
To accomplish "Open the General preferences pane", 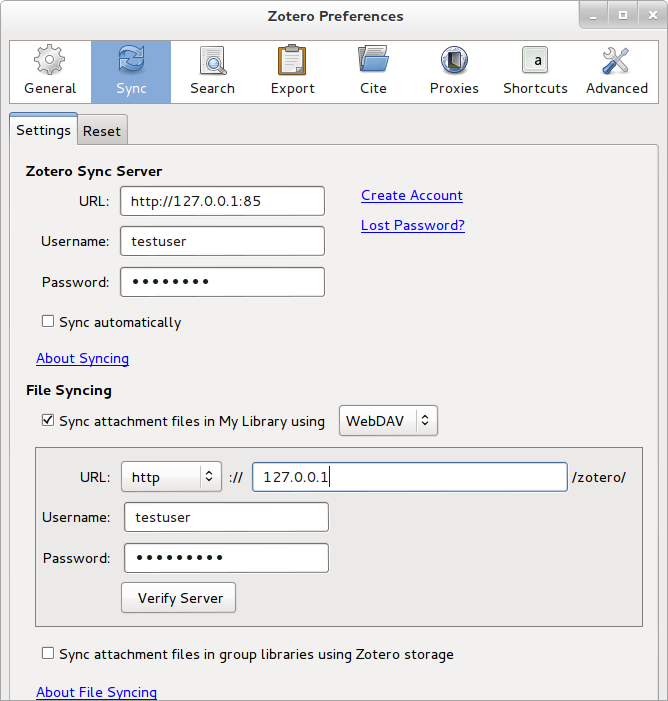I will click(x=50, y=72).
